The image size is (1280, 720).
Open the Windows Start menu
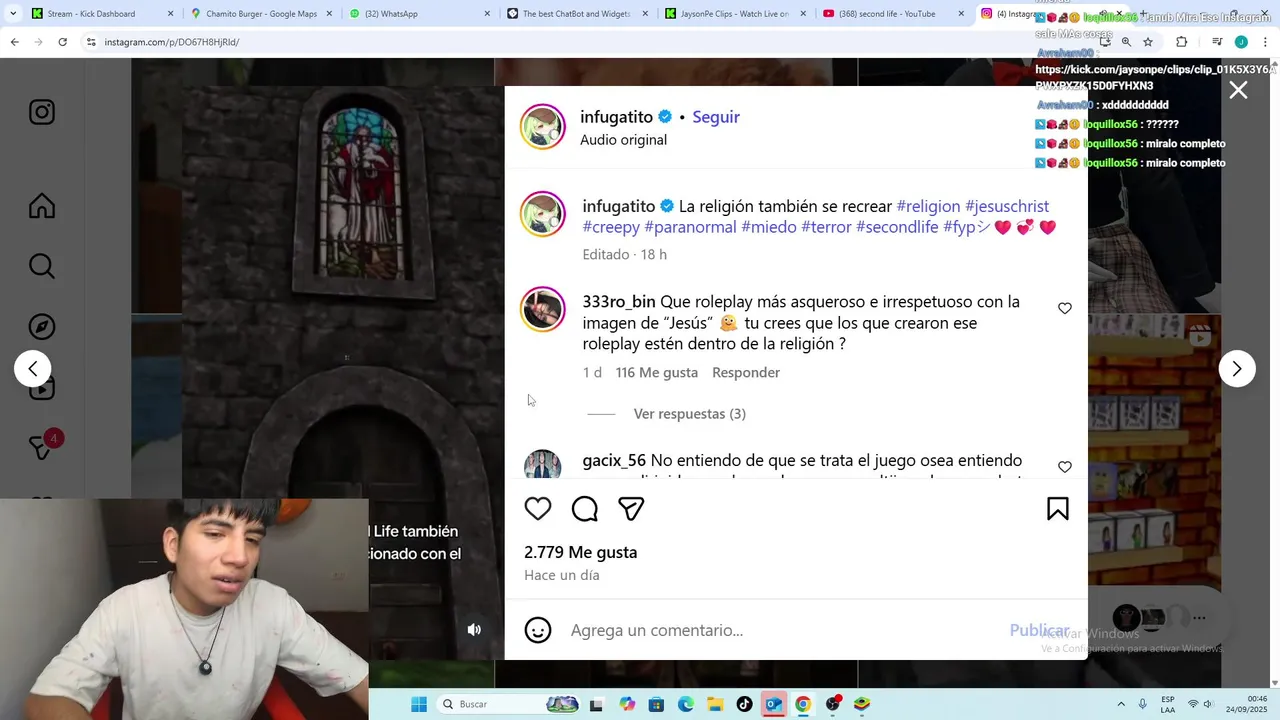(419, 704)
